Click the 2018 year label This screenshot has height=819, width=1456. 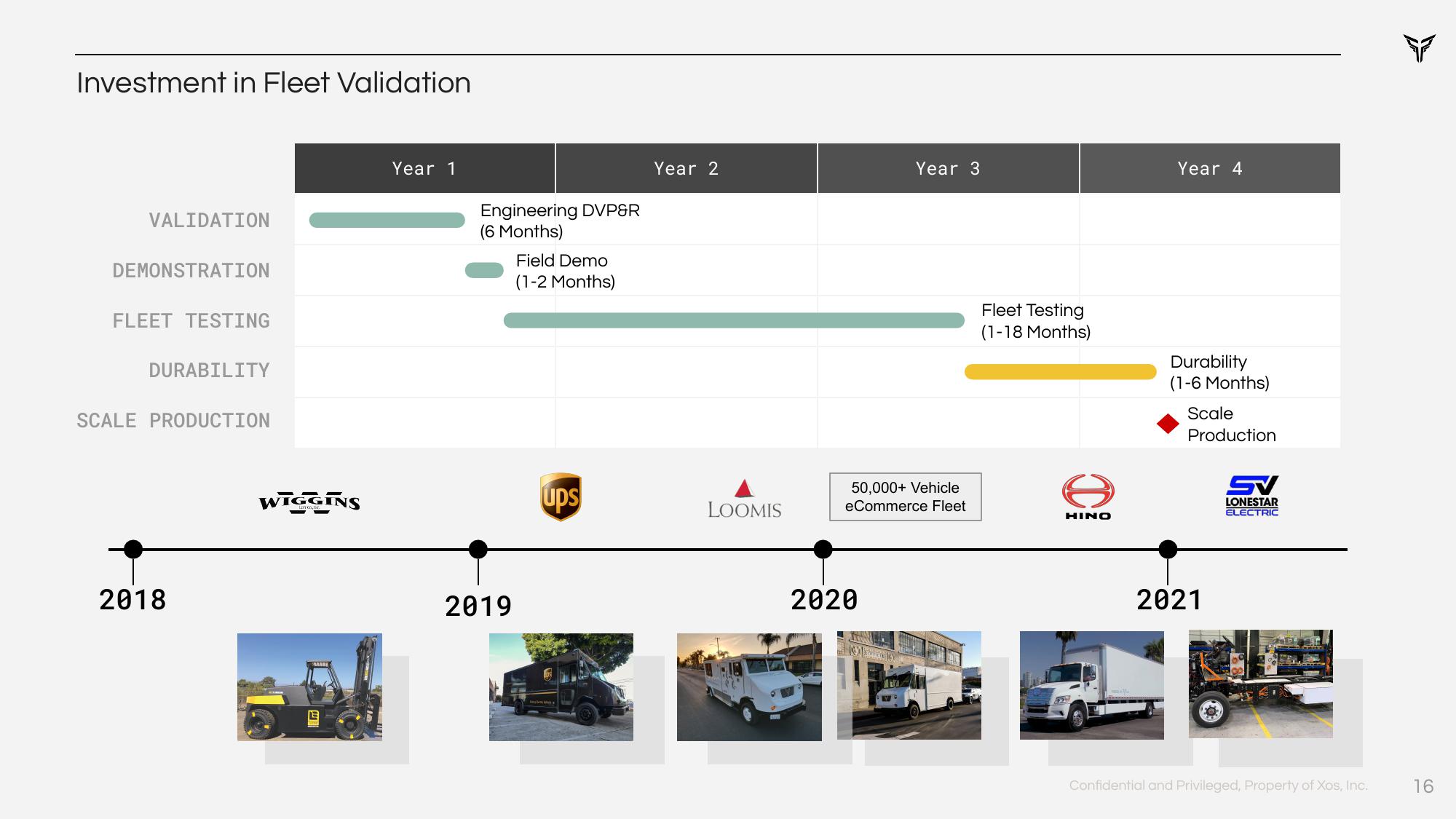(x=132, y=600)
